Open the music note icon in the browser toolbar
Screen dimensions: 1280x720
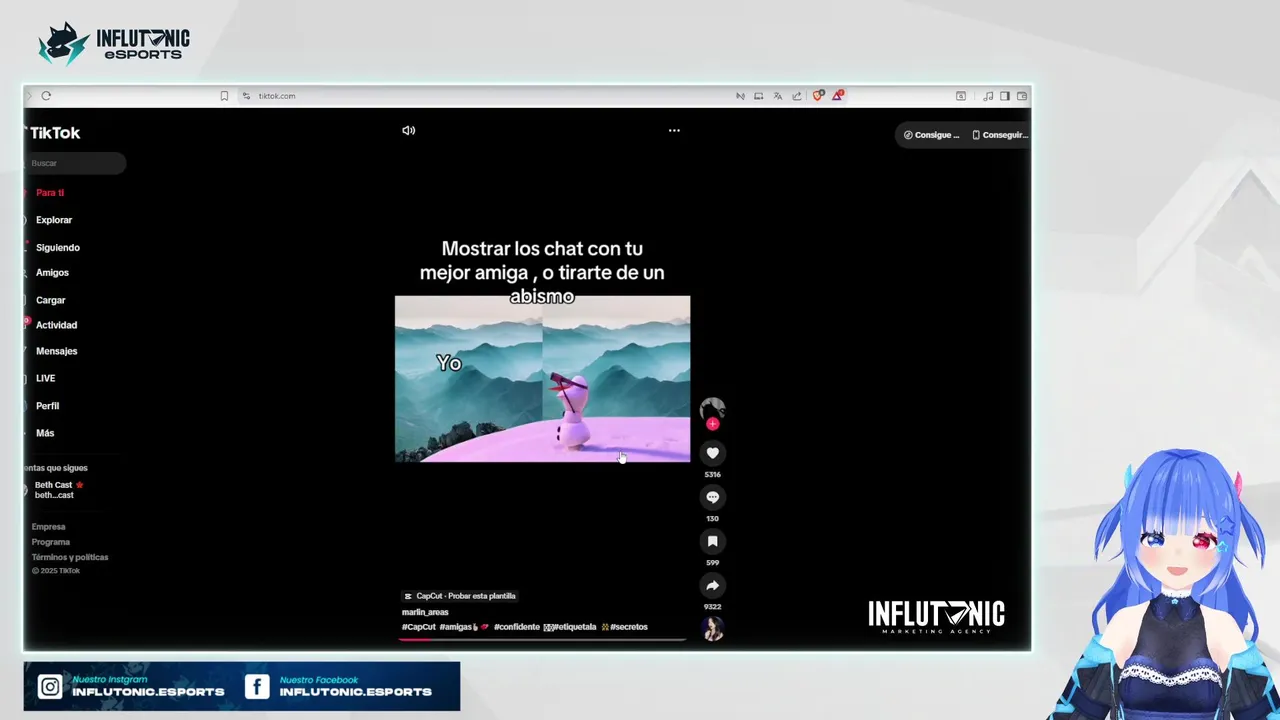click(988, 96)
